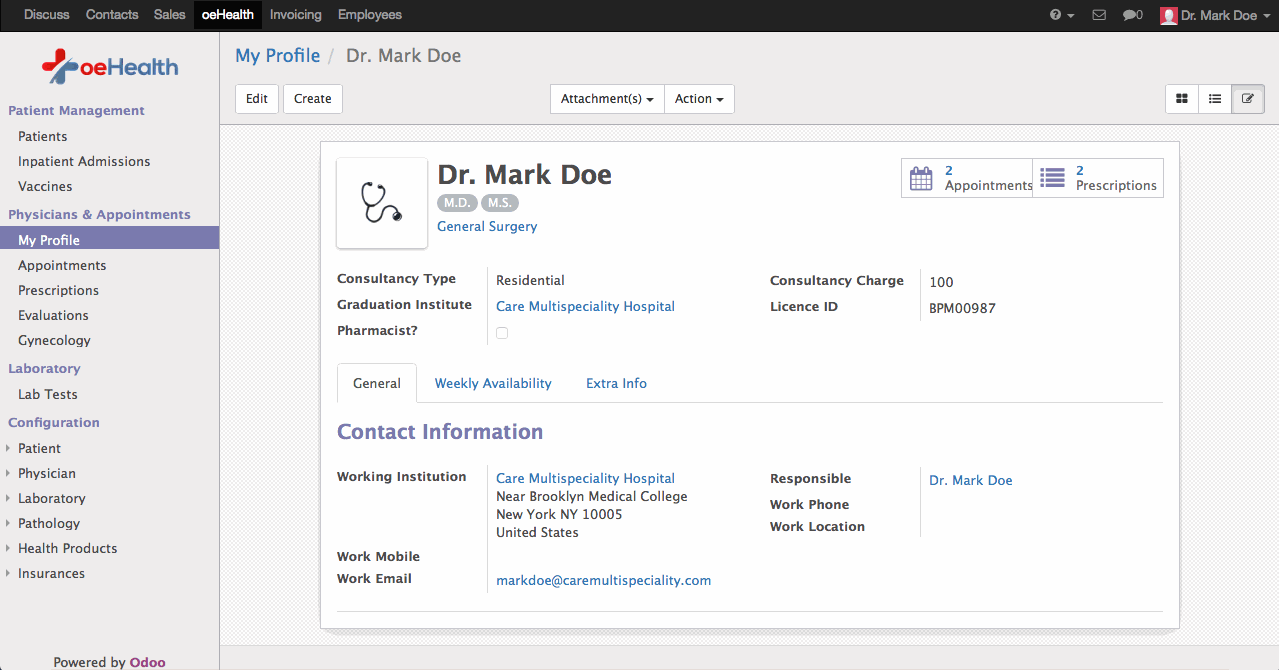The width and height of the screenshot is (1279, 670).
Task: Open the Sales menu
Action: coord(170,15)
